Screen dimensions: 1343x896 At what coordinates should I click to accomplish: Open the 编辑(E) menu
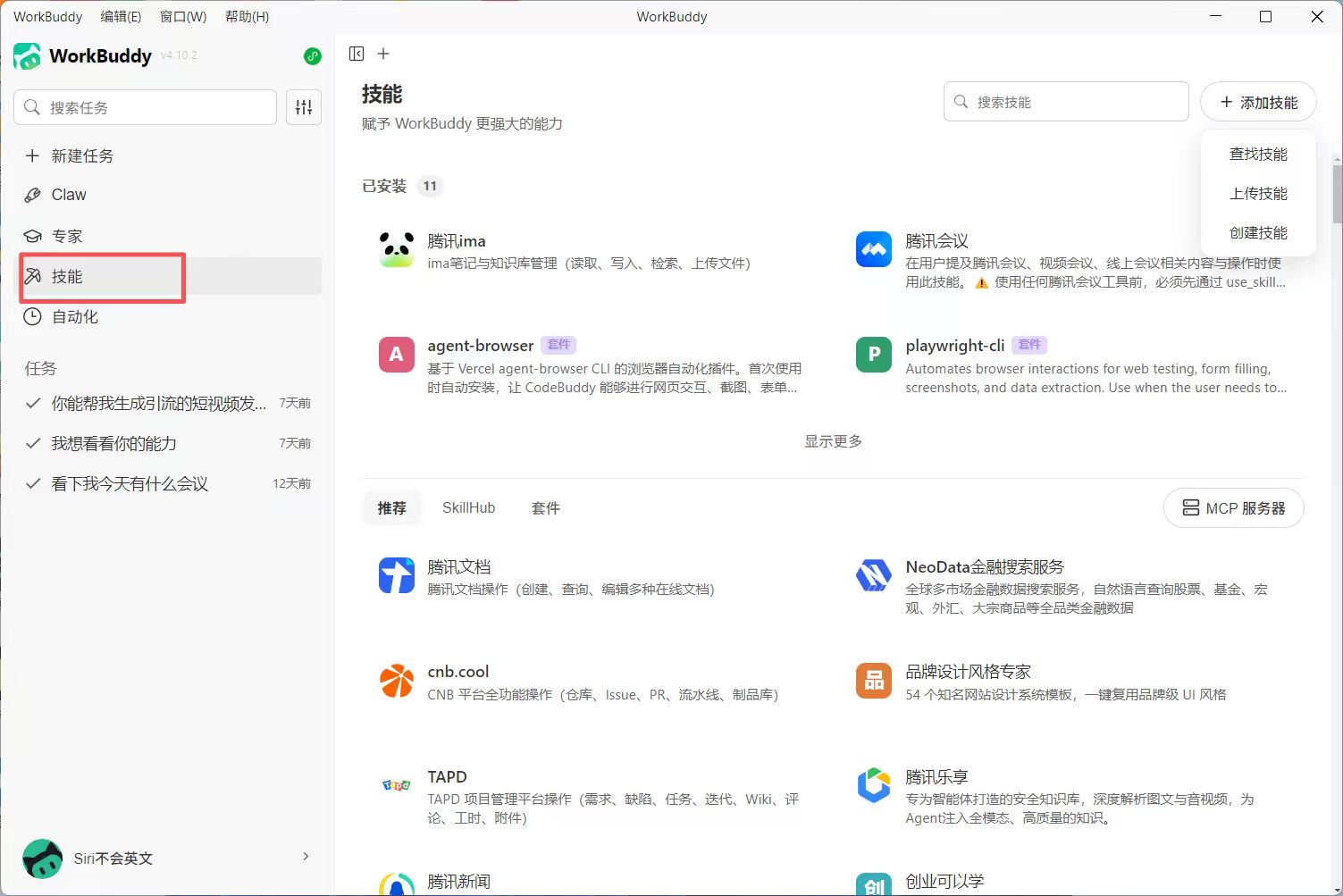pos(121,16)
